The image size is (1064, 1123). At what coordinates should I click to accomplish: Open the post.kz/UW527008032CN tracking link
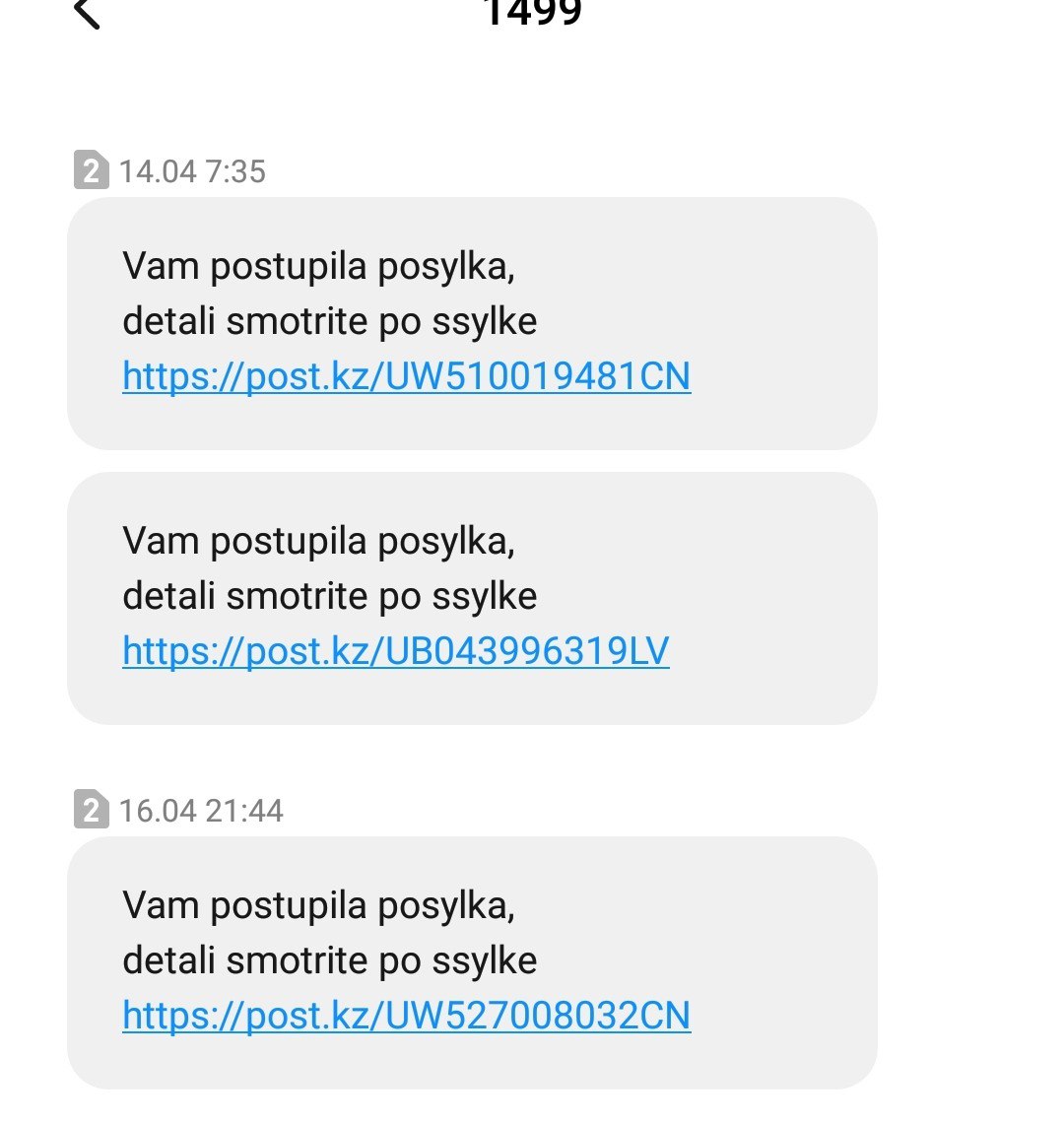click(x=406, y=1016)
